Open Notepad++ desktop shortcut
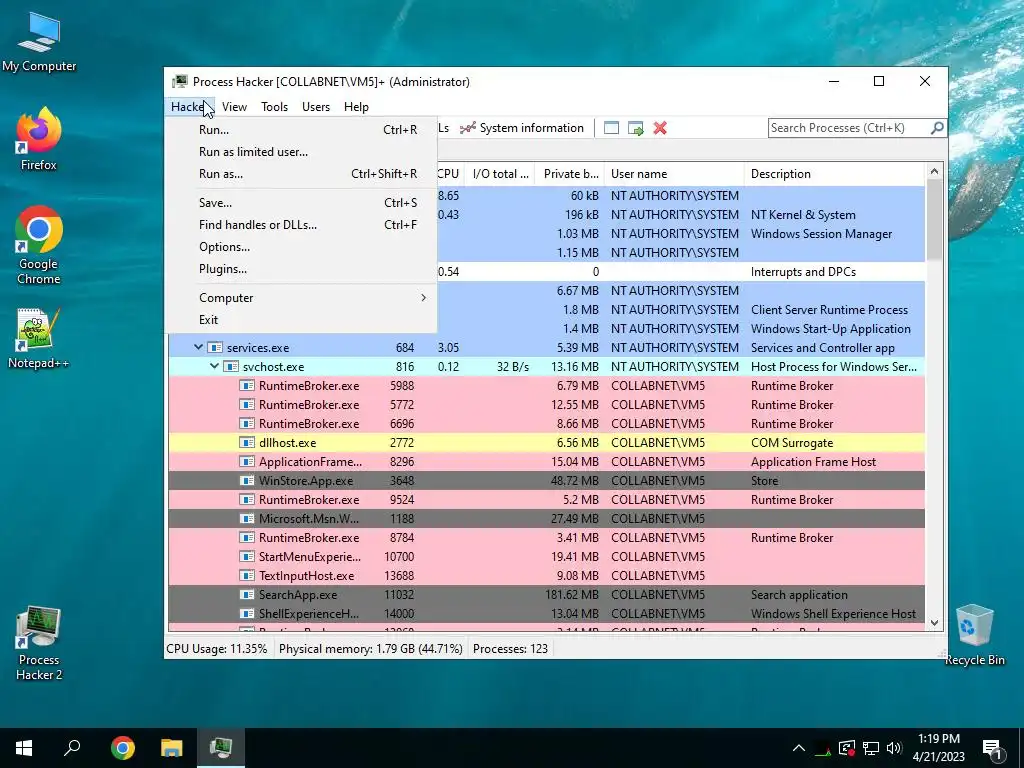 [x=39, y=338]
